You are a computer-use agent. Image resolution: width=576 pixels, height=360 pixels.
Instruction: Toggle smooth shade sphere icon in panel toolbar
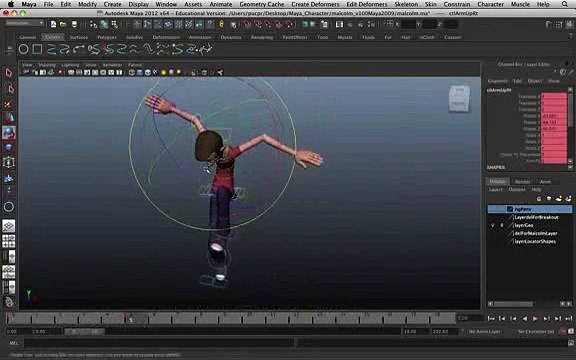coord(140,72)
